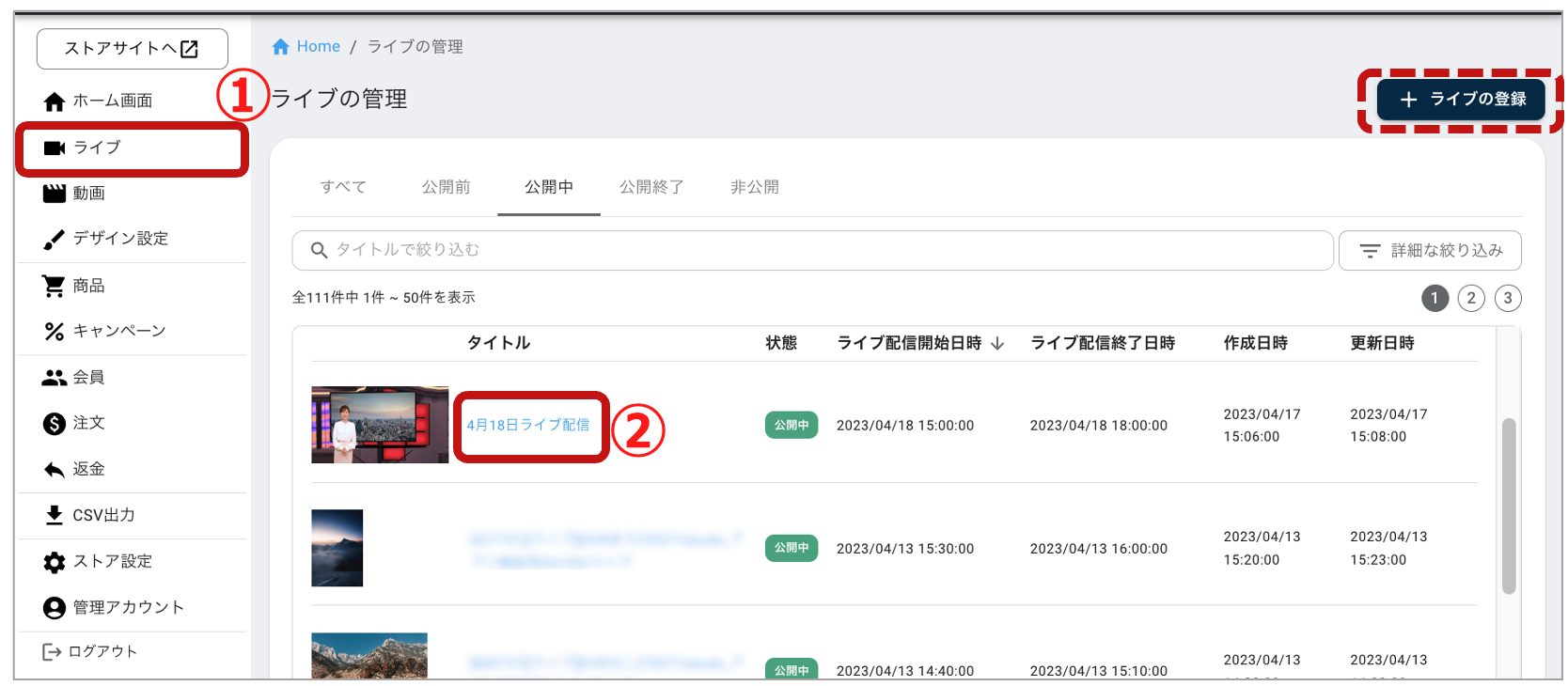Select the 会員 people icon
Viewport: 1568px width, 686px height.
point(55,378)
